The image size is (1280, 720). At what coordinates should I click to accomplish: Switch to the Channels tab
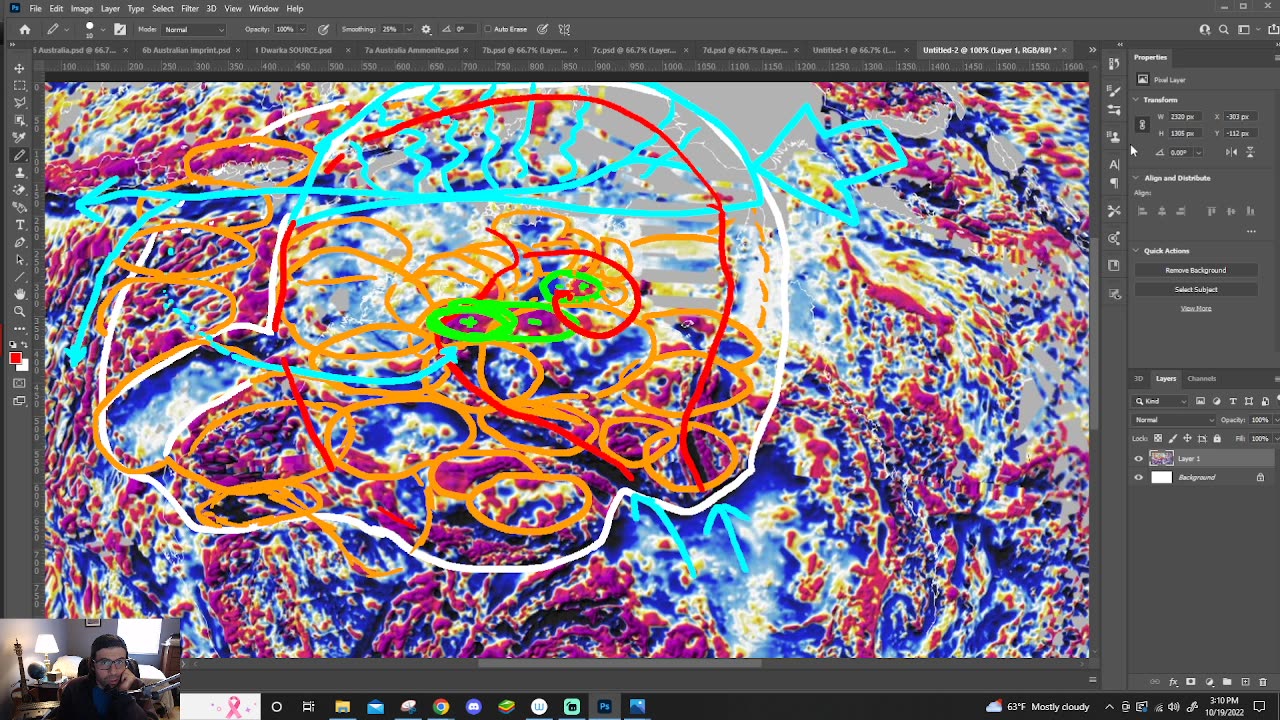tap(1201, 379)
